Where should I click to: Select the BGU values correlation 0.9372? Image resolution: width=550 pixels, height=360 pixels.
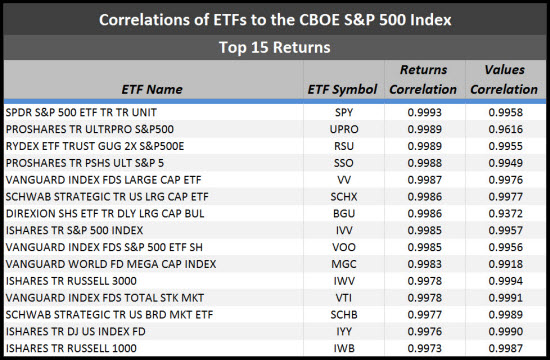coord(505,213)
